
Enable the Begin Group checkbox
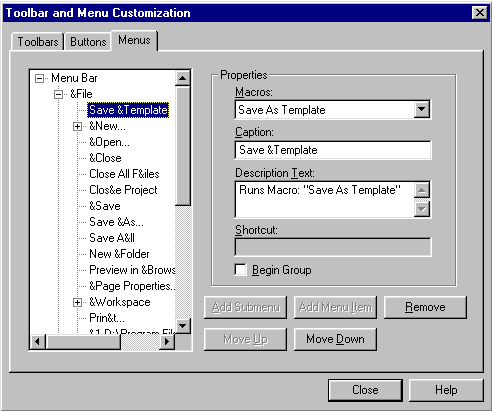[x=240, y=270]
